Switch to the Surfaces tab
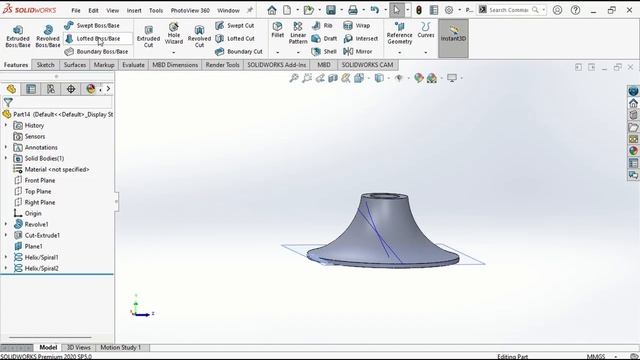Viewport: 640px width, 360px height. click(75, 65)
